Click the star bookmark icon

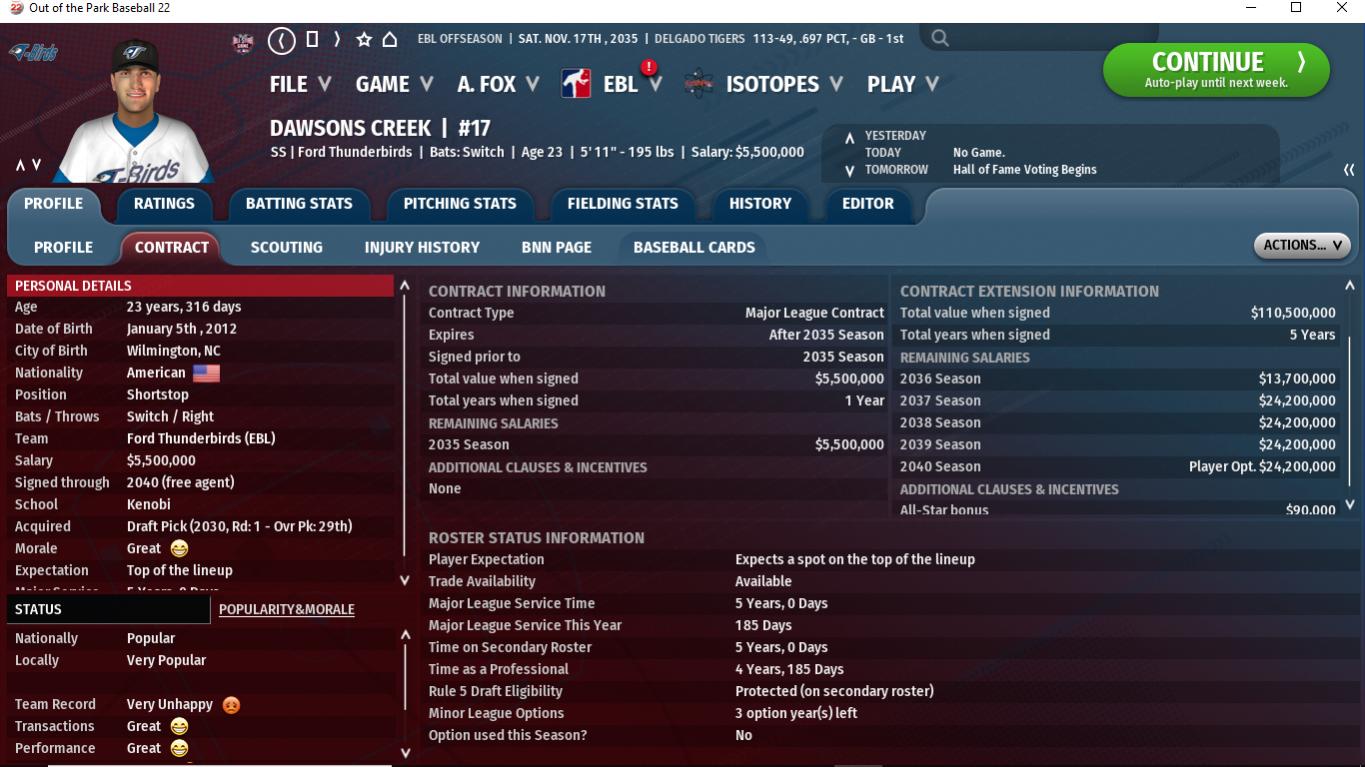(364, 39)
